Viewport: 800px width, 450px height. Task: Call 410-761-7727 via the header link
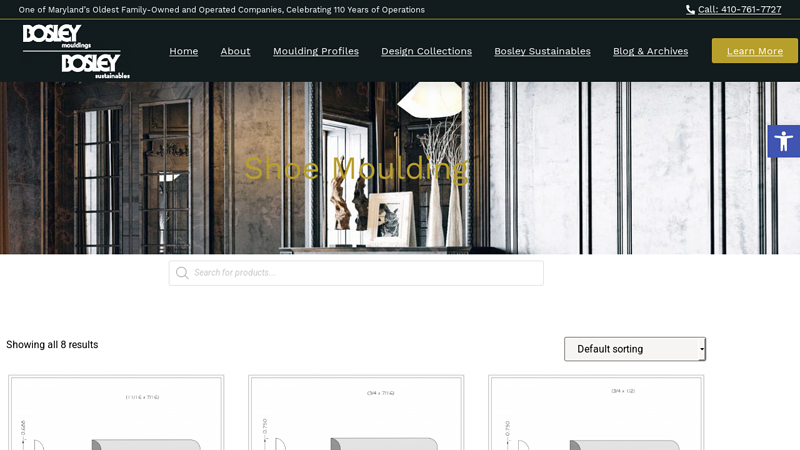pos(739,10)
